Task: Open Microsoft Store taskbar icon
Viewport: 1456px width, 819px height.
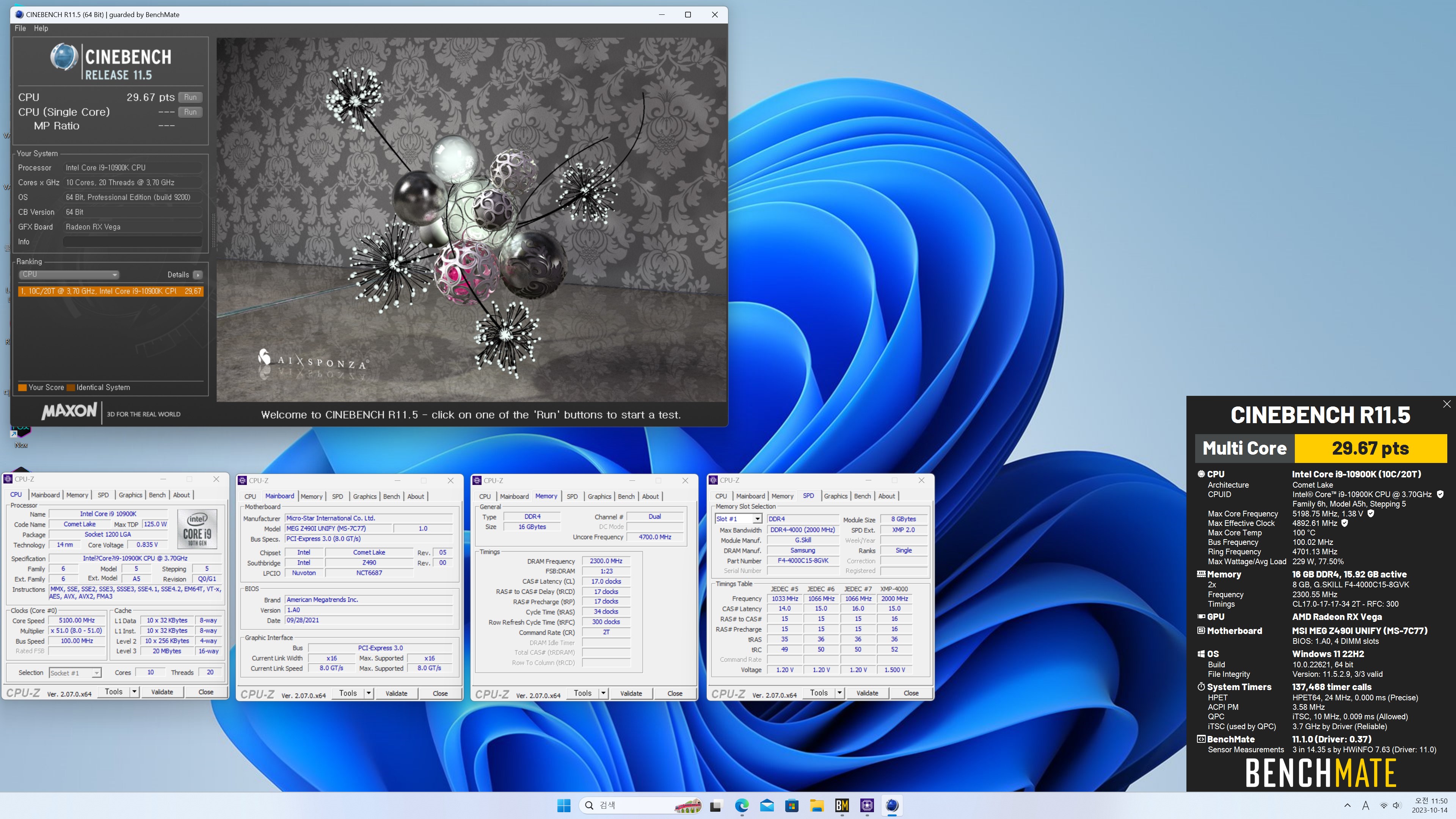Action: (x=792, y=805)
